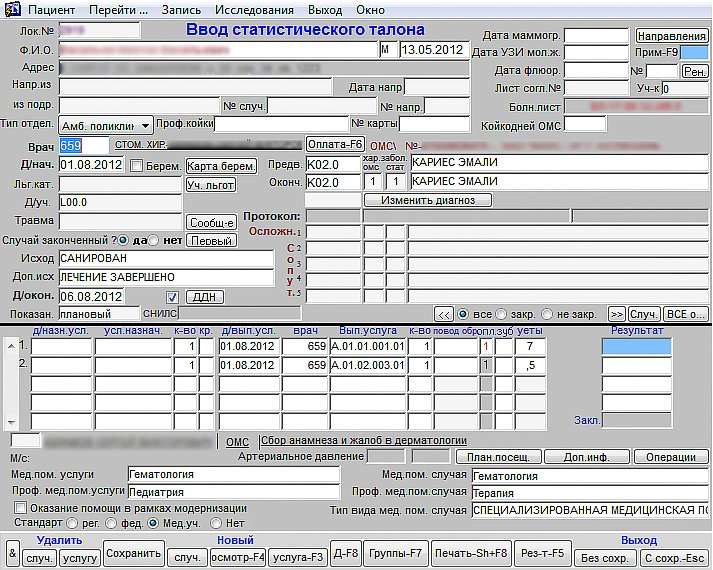Viewport: 713px width, 570px height.
Task: Click service code A.01.01.001.01 cell
Action: 367,346
